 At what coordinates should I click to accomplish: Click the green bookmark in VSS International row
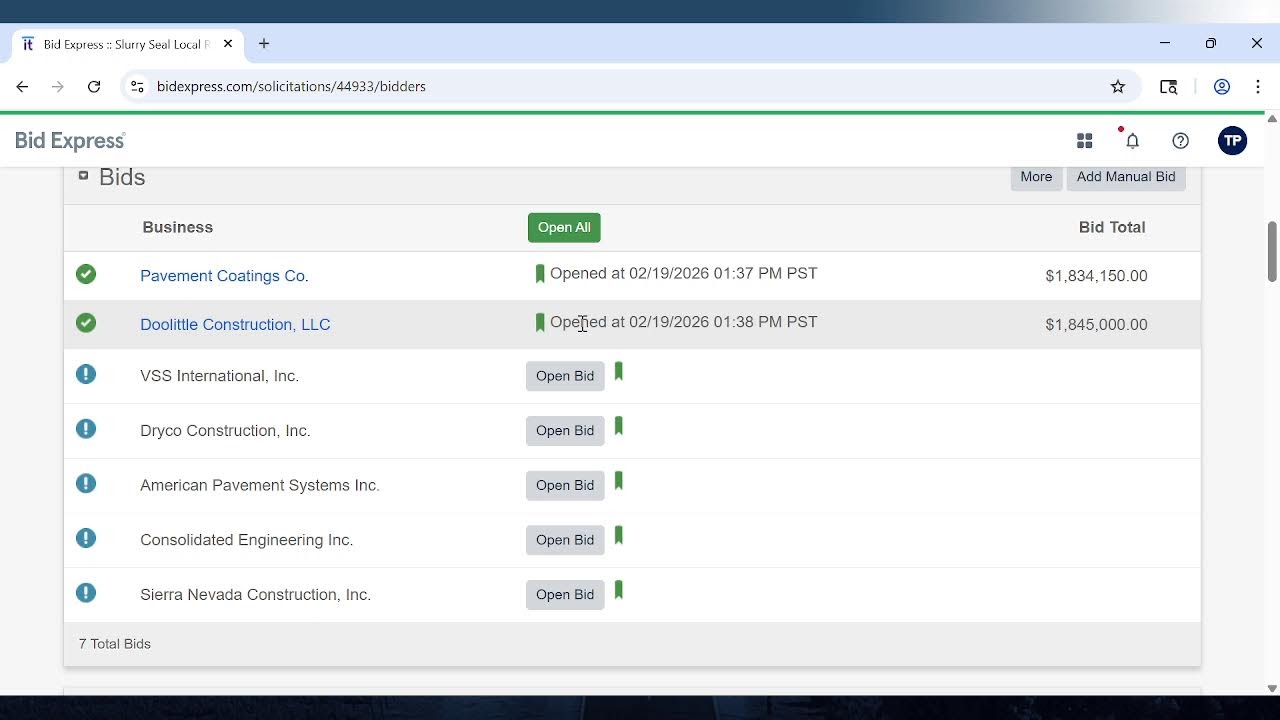tap(619, 372)
